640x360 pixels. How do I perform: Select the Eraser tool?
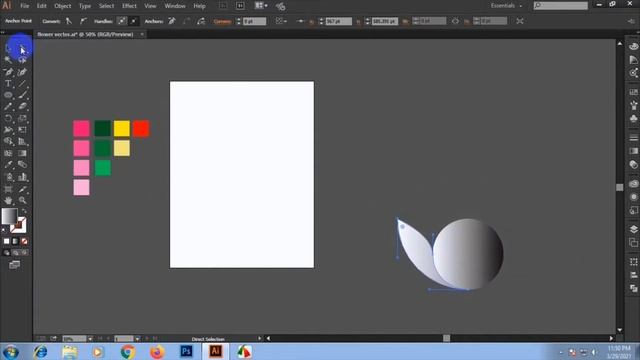click(22, 107)
